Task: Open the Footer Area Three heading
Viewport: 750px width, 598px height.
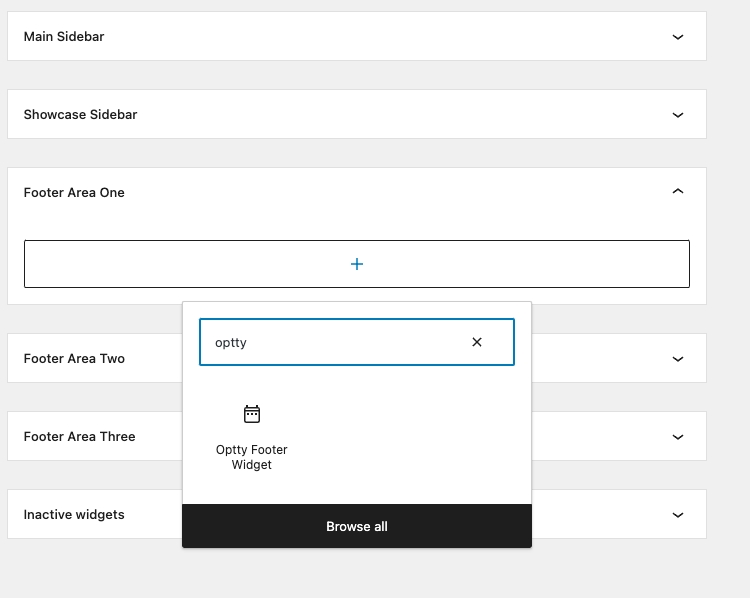Action: pos(79,436)
